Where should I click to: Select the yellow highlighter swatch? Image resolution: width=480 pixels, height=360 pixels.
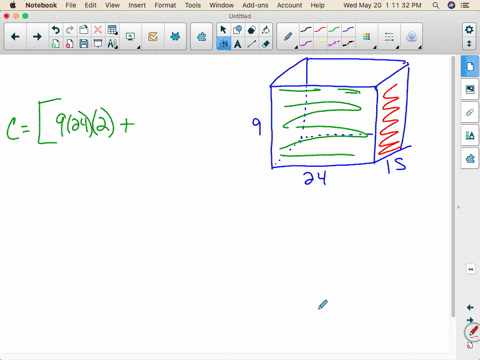320,43
